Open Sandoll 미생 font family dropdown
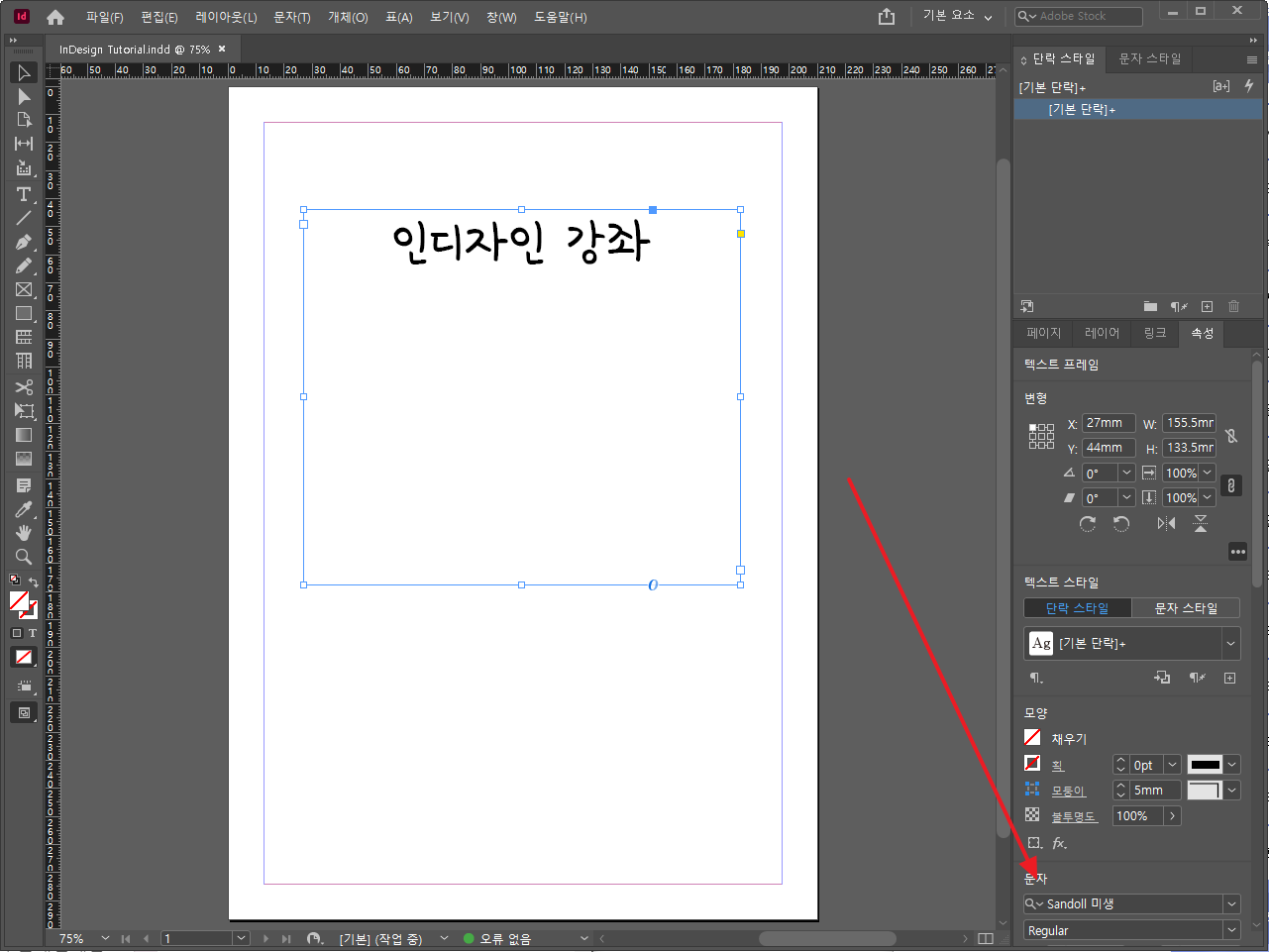 [1231, 903]
